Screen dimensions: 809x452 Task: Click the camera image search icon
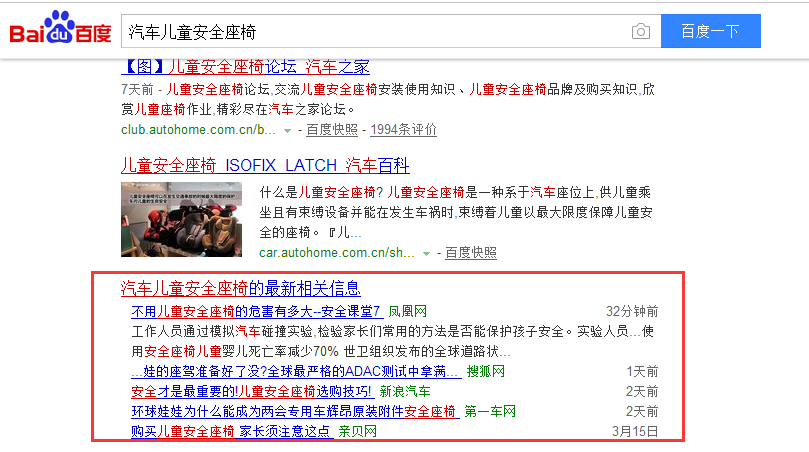[x=640, y=32]
